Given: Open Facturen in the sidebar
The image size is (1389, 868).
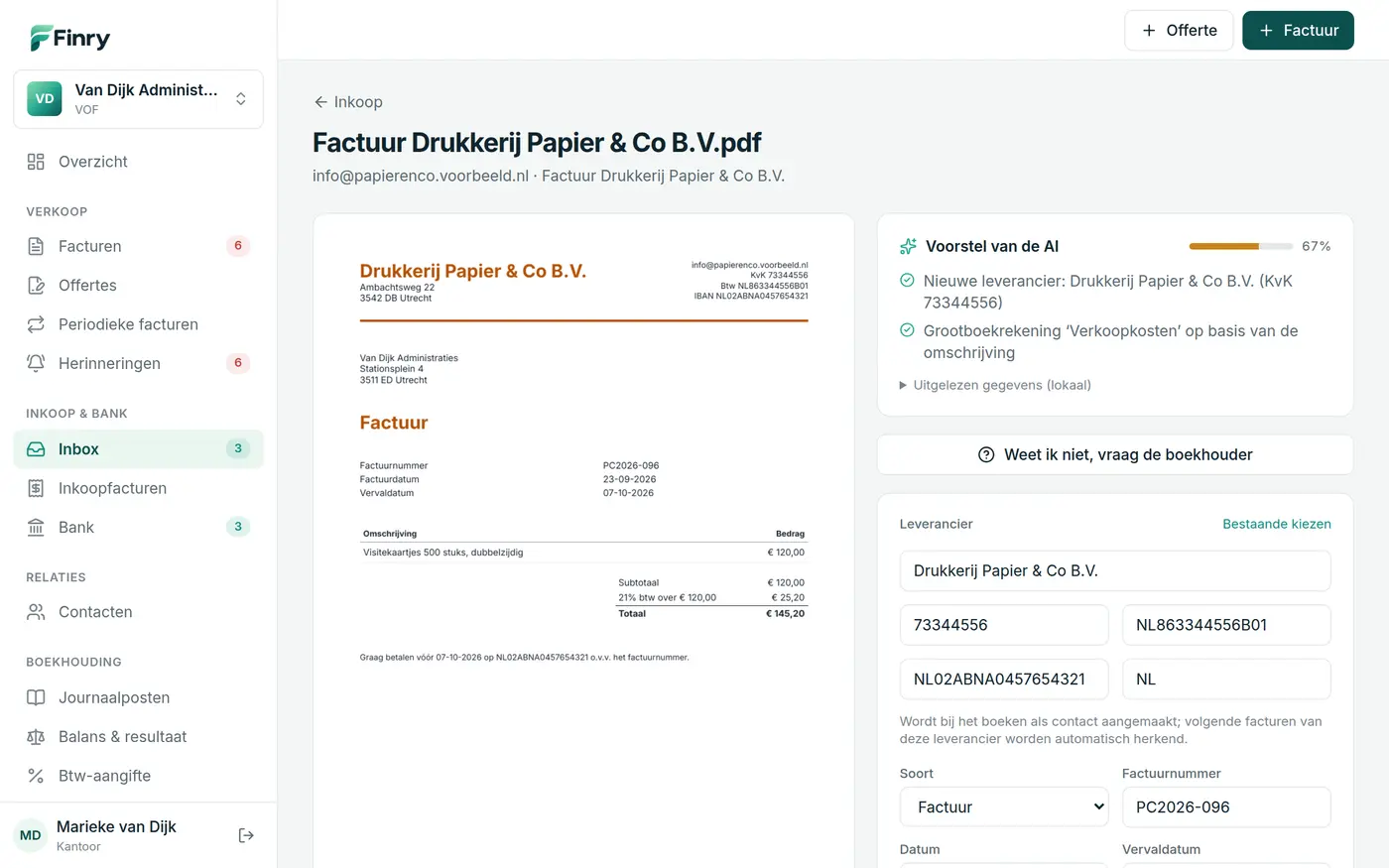Looking at the screenshot, I should coord(138,246).
